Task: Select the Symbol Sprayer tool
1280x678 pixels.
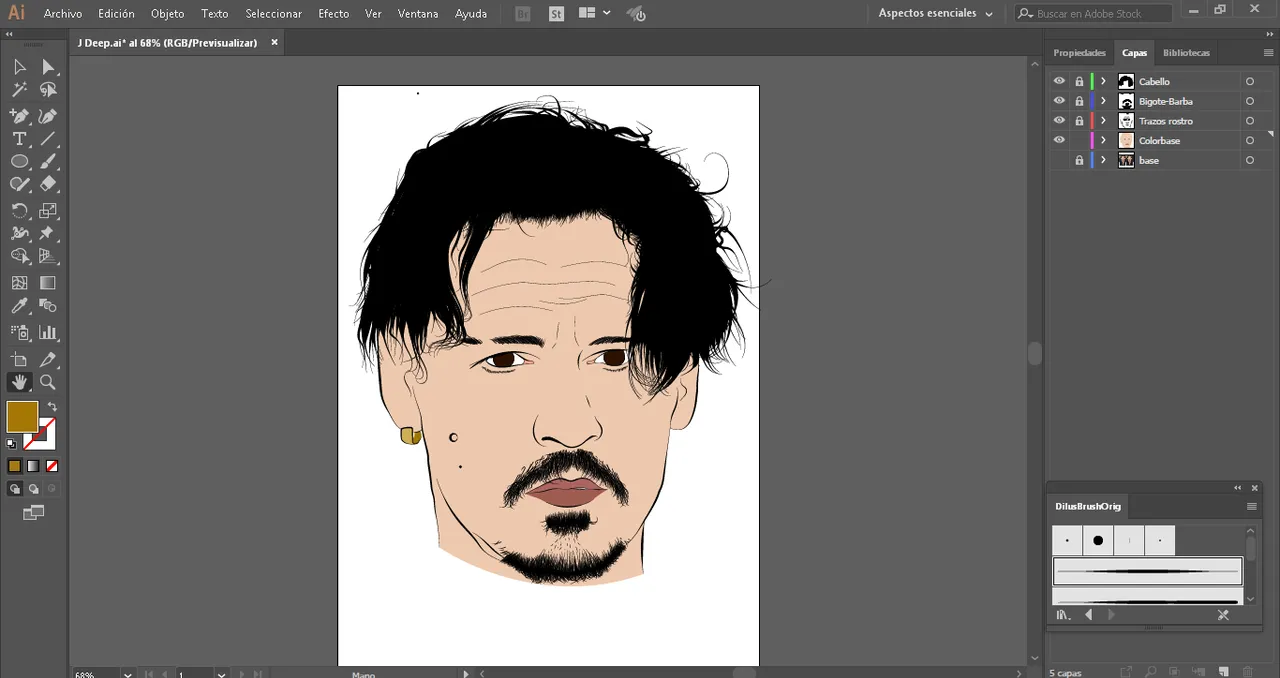Action: [x=19, y=332]
